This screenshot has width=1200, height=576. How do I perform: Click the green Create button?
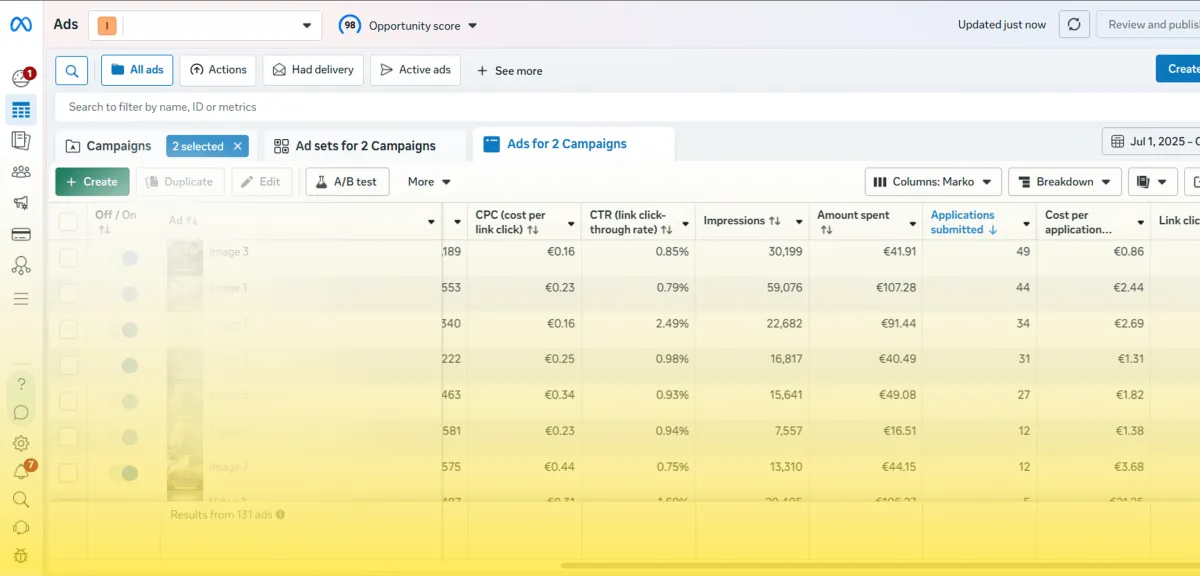(x=92, y=182)
